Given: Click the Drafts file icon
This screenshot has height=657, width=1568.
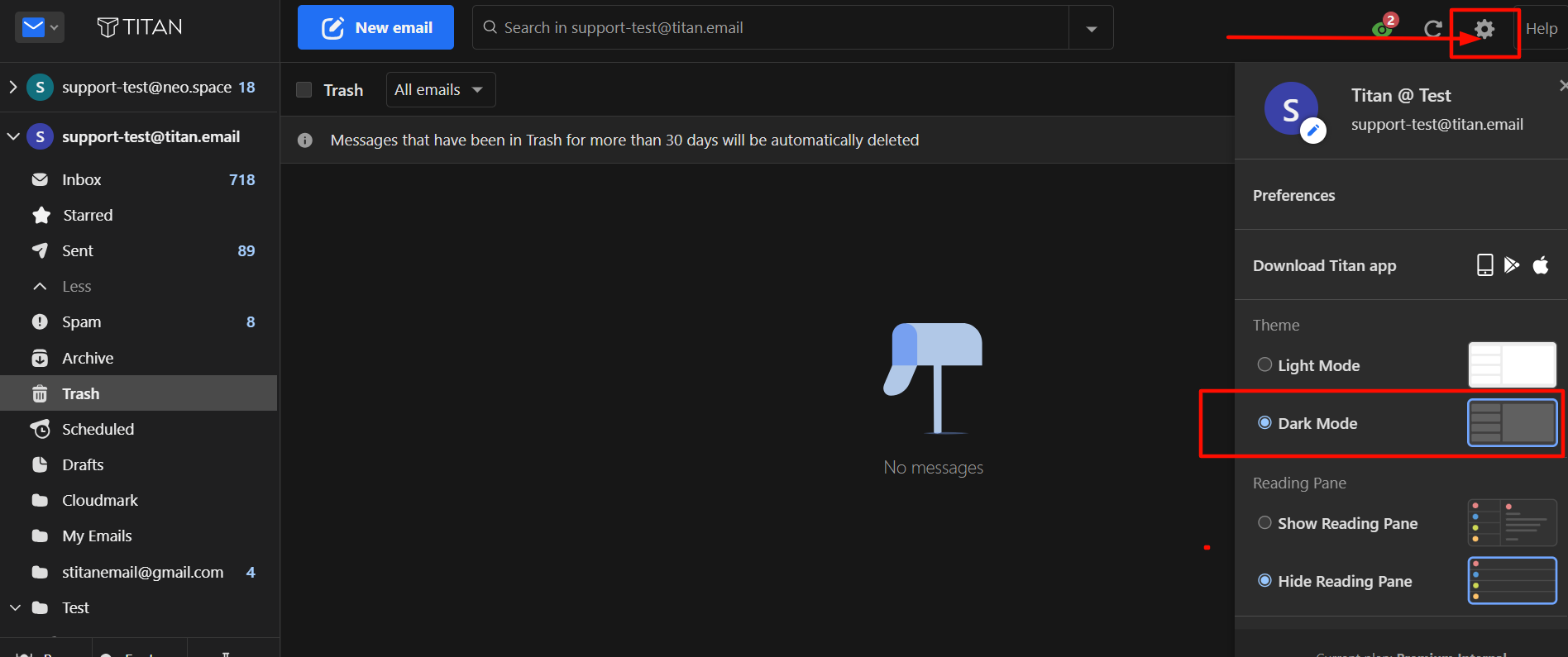Looking at the screenshot, I should point(40,464).
